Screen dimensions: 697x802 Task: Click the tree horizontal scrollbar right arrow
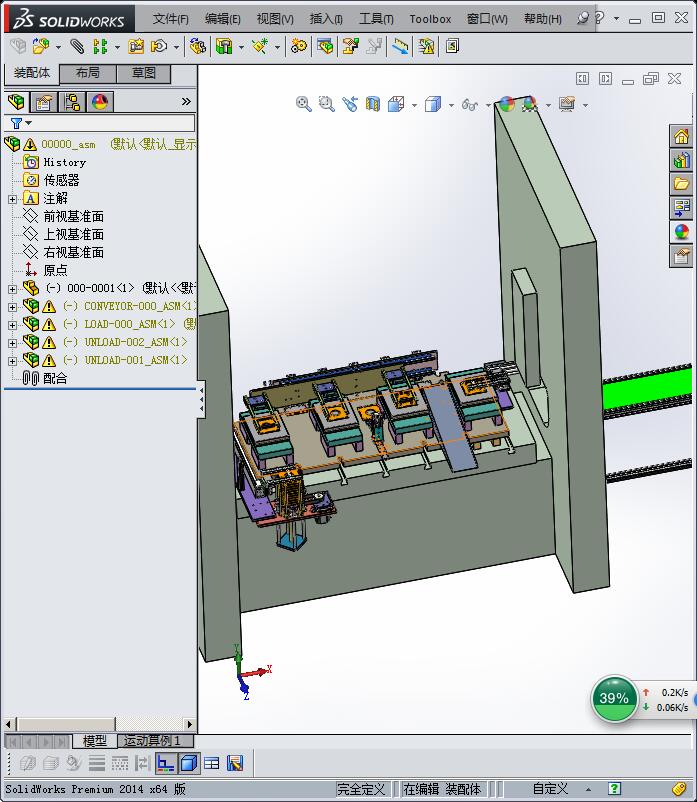coord(190,724)
